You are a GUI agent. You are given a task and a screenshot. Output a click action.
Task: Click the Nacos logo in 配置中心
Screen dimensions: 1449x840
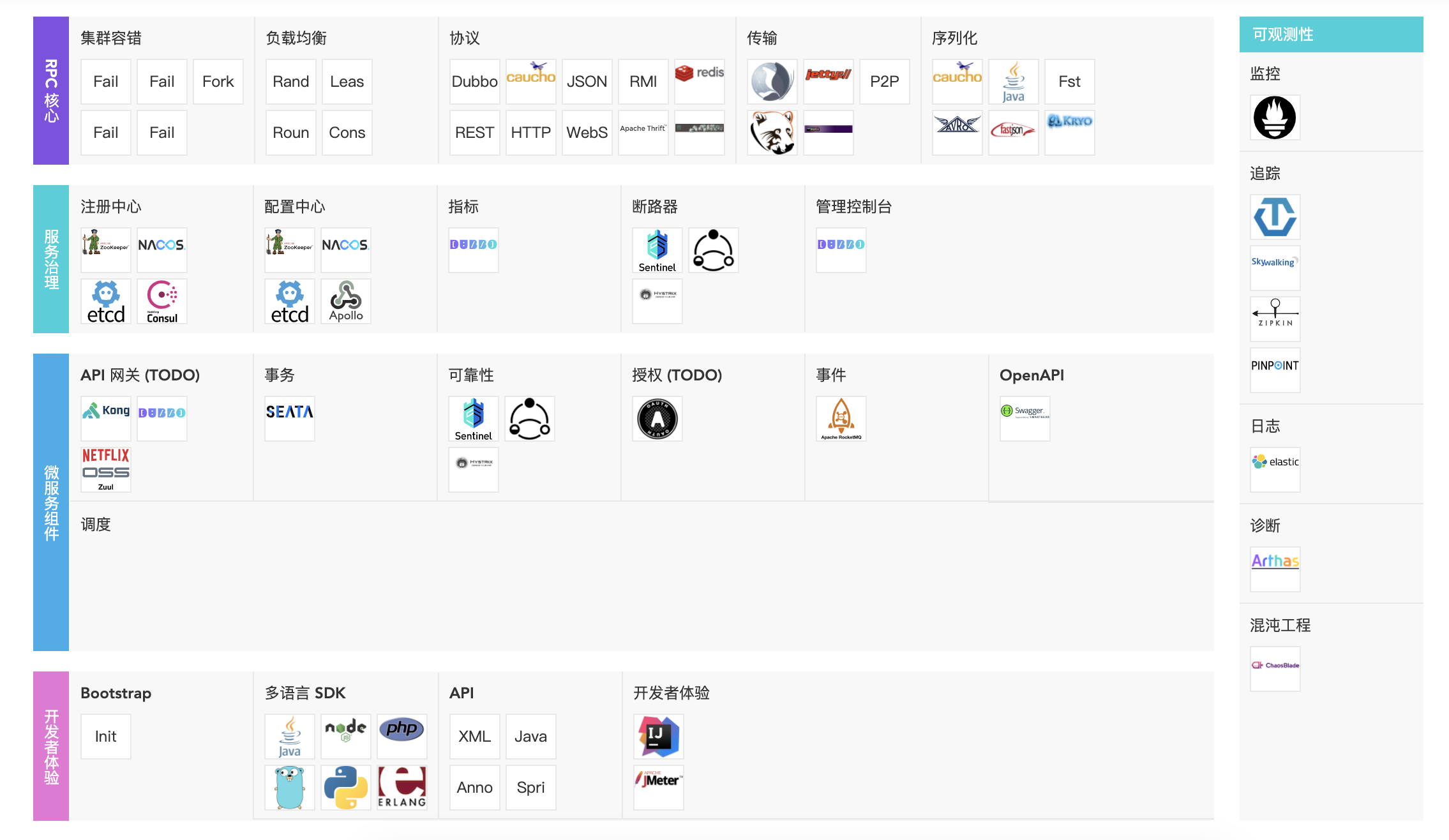tap(345, 250)
